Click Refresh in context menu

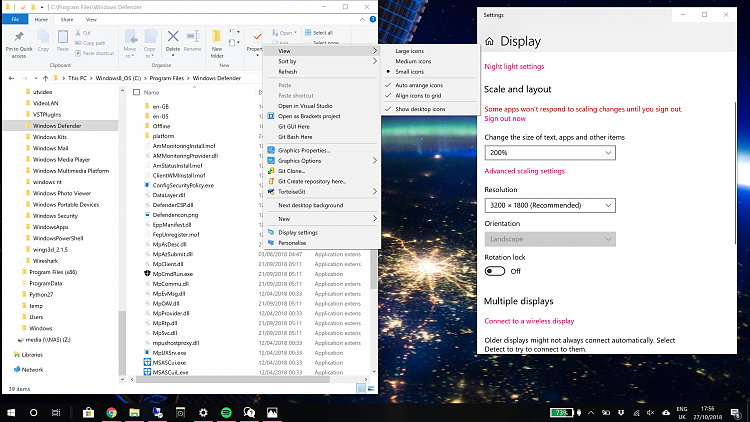pos(287,72)
